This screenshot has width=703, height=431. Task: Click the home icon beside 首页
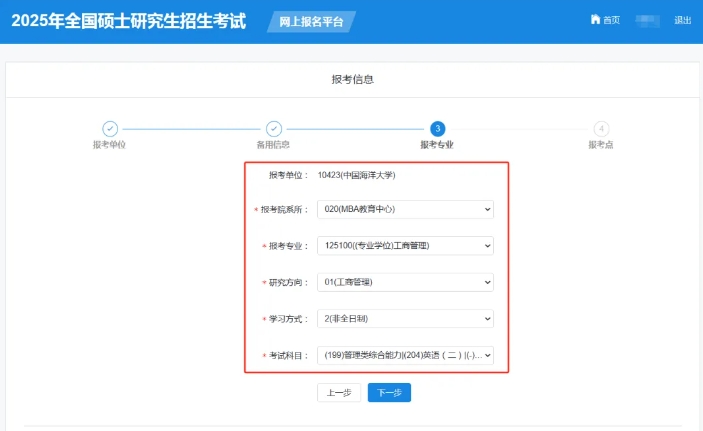click(x=596, y=20)
